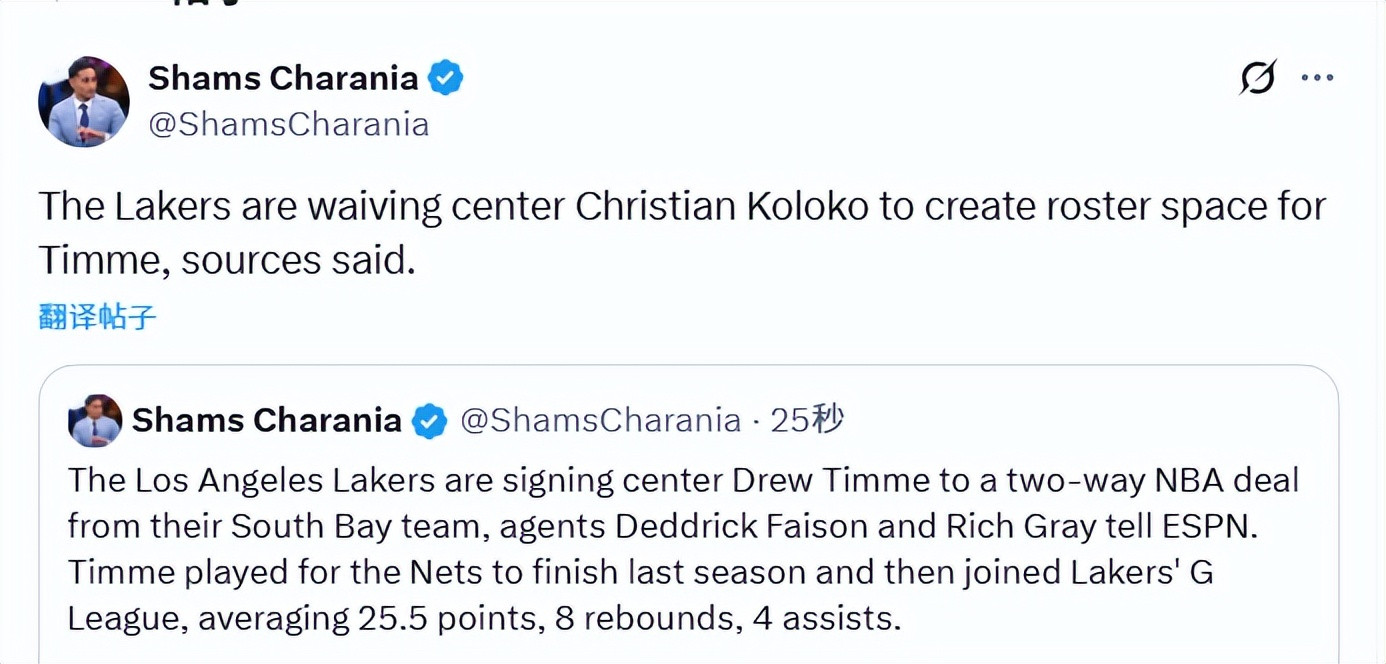Open the quoted post about Drew Timme signing
This screenshot has height=664, width=1386.
(x=688, y=550)
